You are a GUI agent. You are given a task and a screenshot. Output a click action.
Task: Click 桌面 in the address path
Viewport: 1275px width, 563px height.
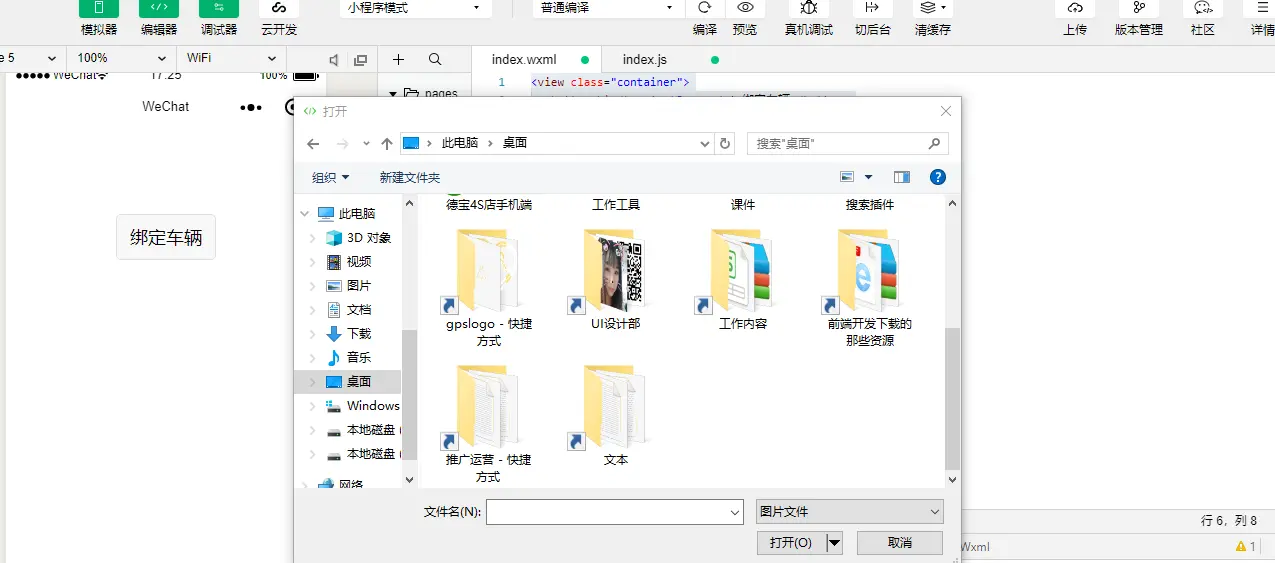[515, 143]
